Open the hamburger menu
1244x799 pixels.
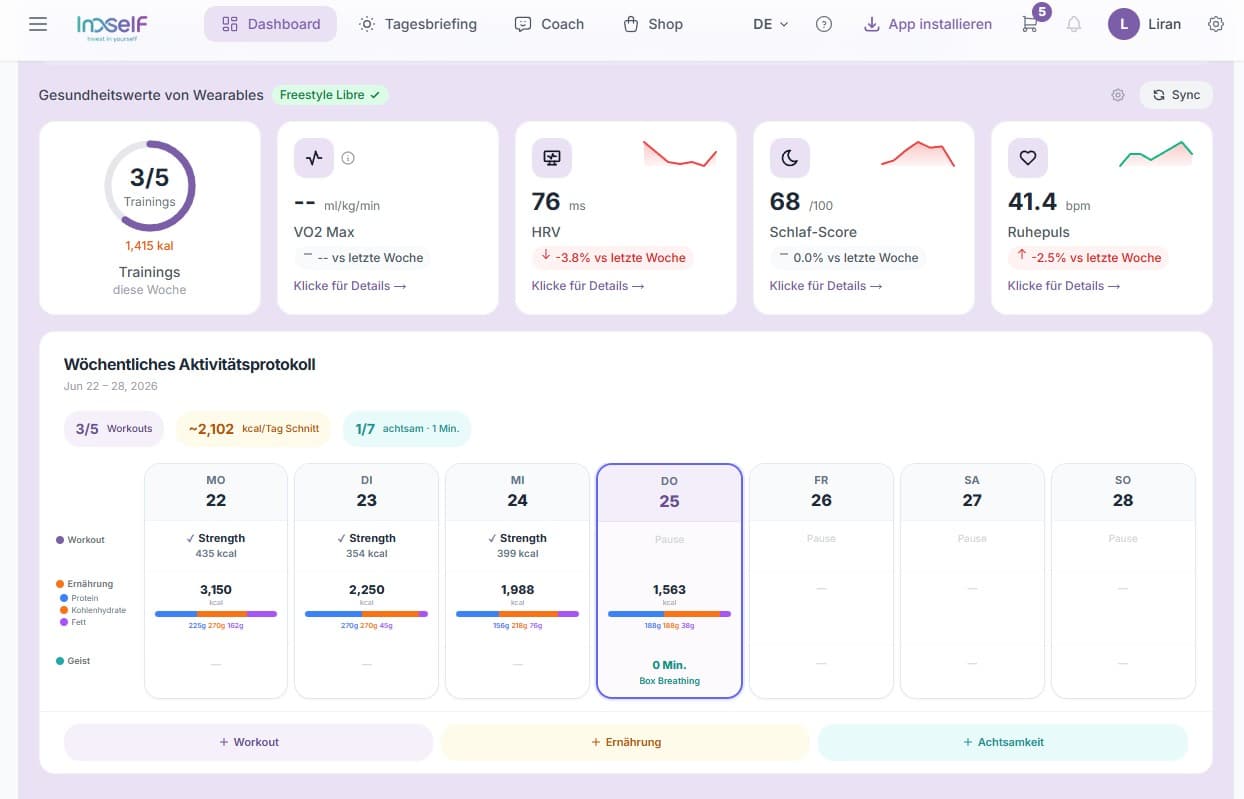(38, 24)
